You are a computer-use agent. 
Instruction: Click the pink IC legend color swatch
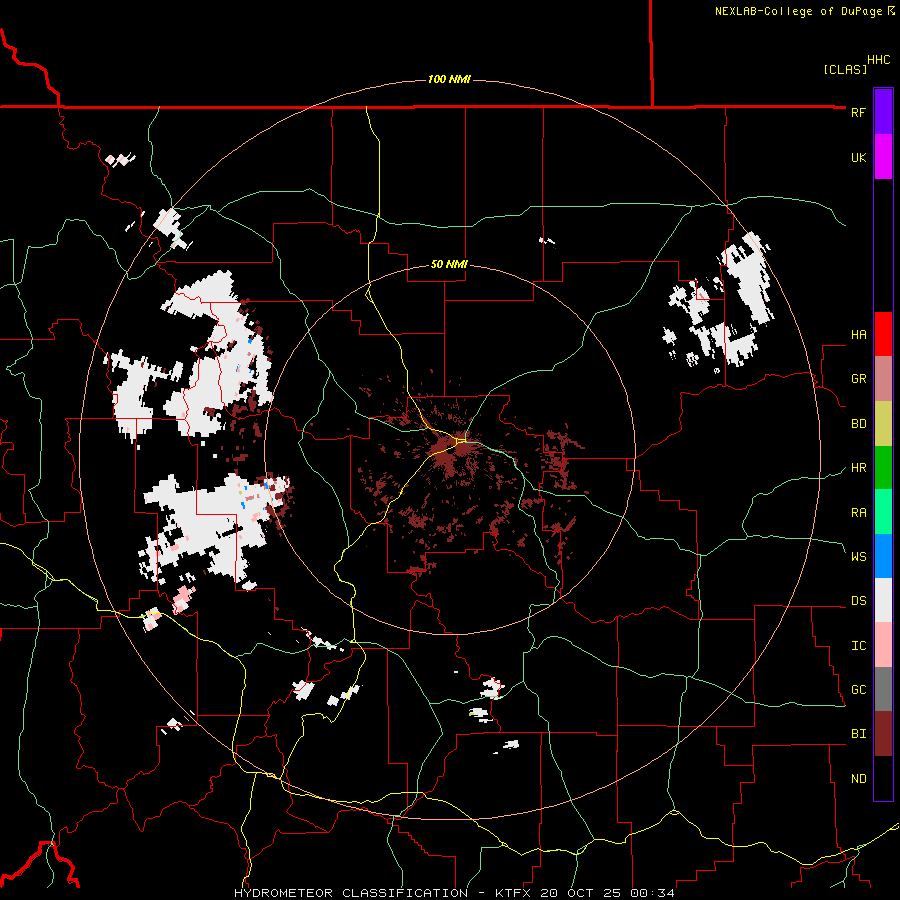click(x=883, y=645)
